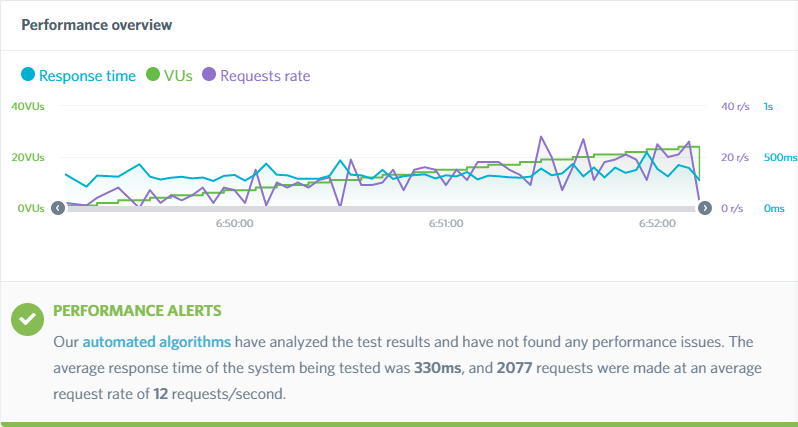
Task: Click the blue Response time legend dot
Action: [x=28, y=75]
